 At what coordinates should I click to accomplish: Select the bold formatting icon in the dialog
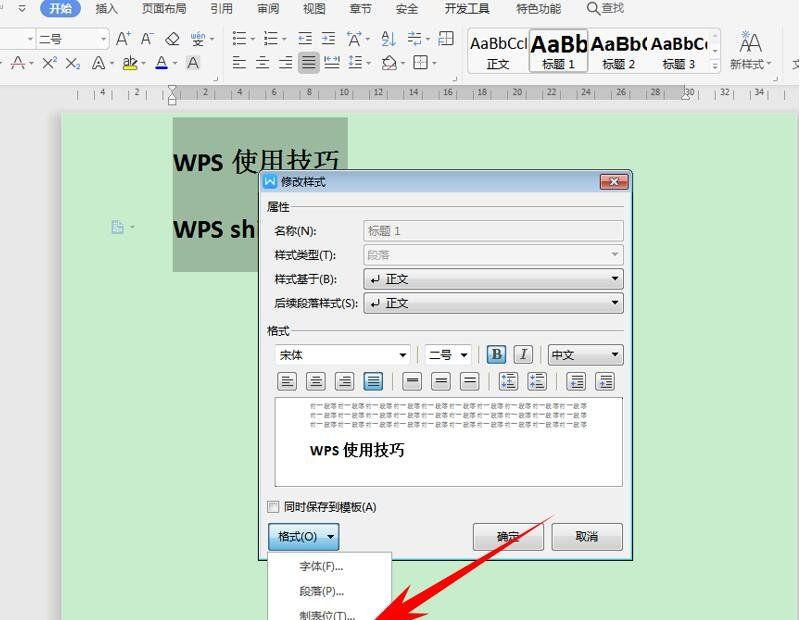(496, 354)
